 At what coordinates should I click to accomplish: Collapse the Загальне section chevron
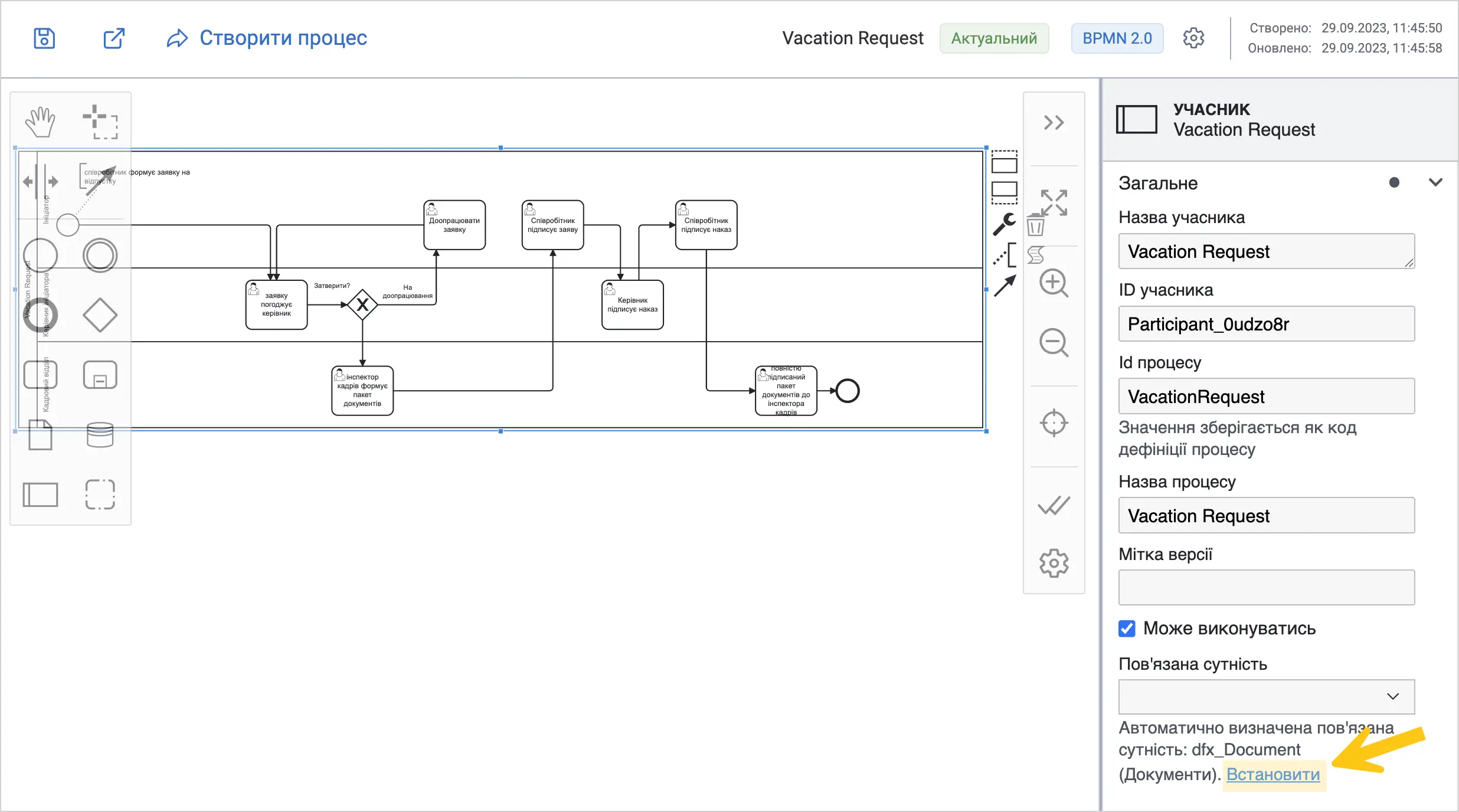pos(1435,182)
